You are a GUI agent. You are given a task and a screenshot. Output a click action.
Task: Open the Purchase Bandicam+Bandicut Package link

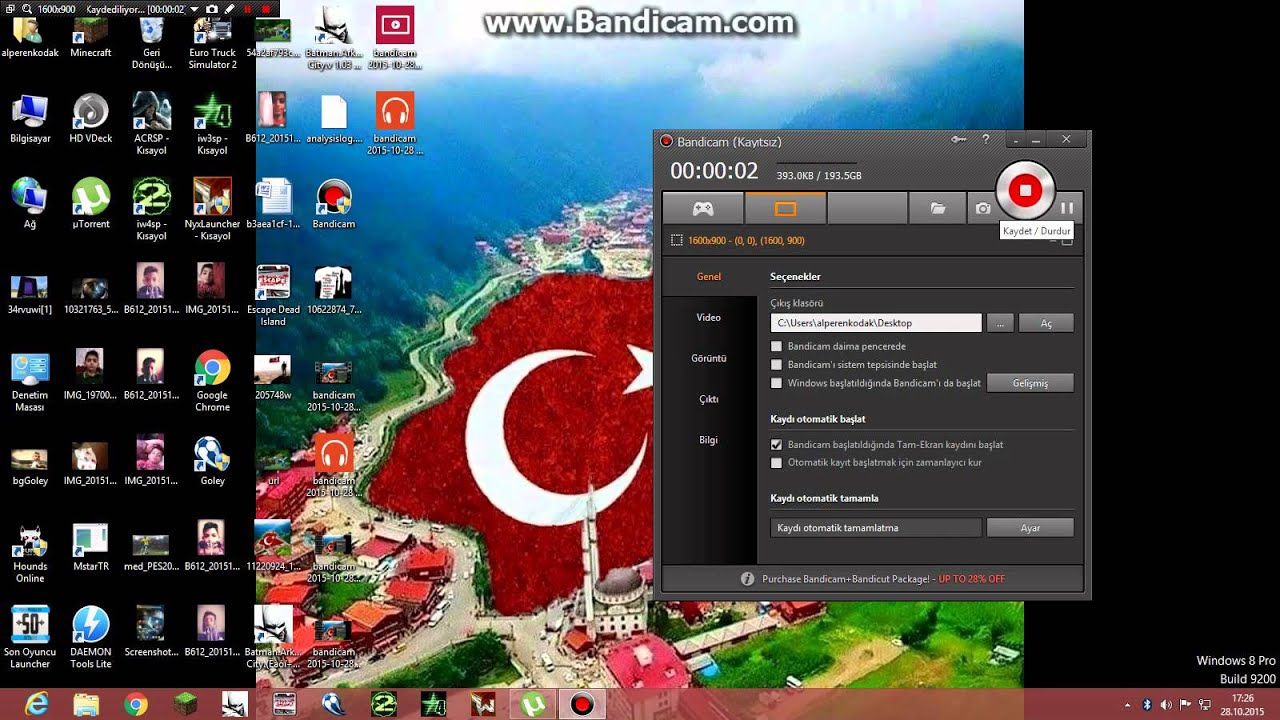[x=883, y=579]
